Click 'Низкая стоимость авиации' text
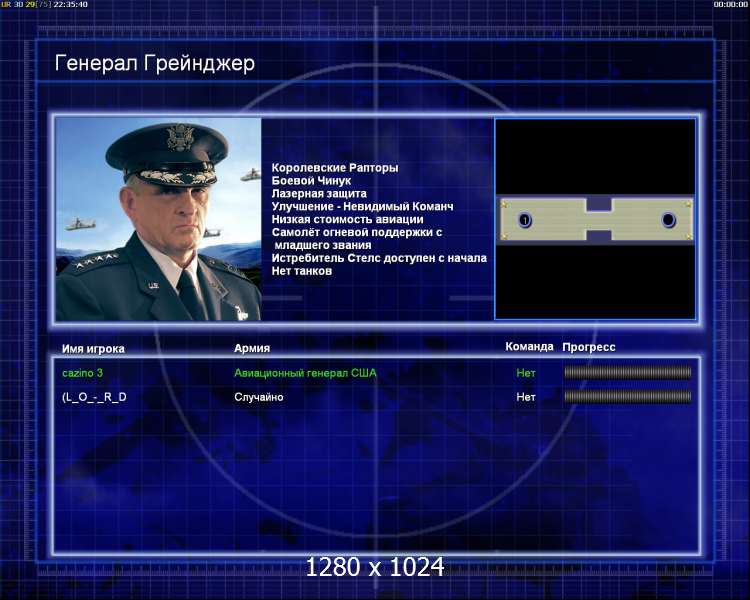The width and height of the screenshot is (750, 600). click(347, 220)
